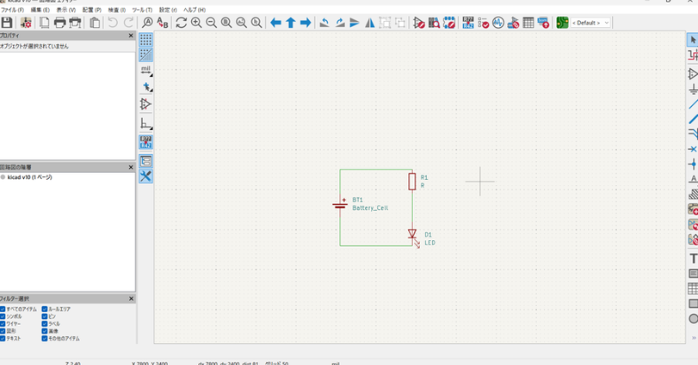Click the paste clipboard icon
Viewport: 698px width, 365px height.
pyautogui.click(x=94, y=22)
